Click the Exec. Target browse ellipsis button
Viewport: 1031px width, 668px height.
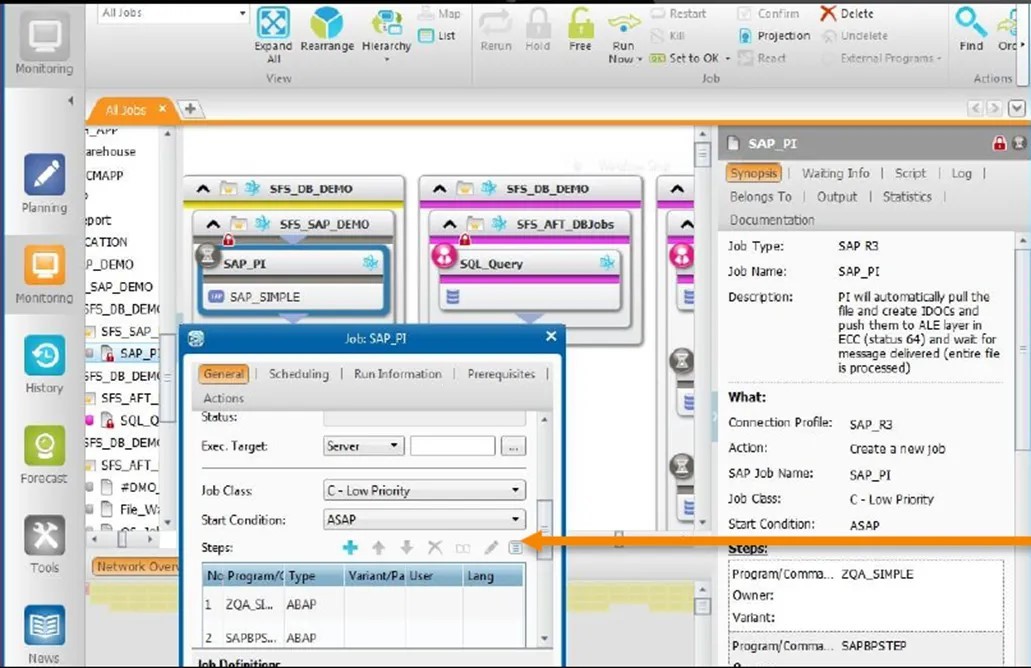coord(513,446)
